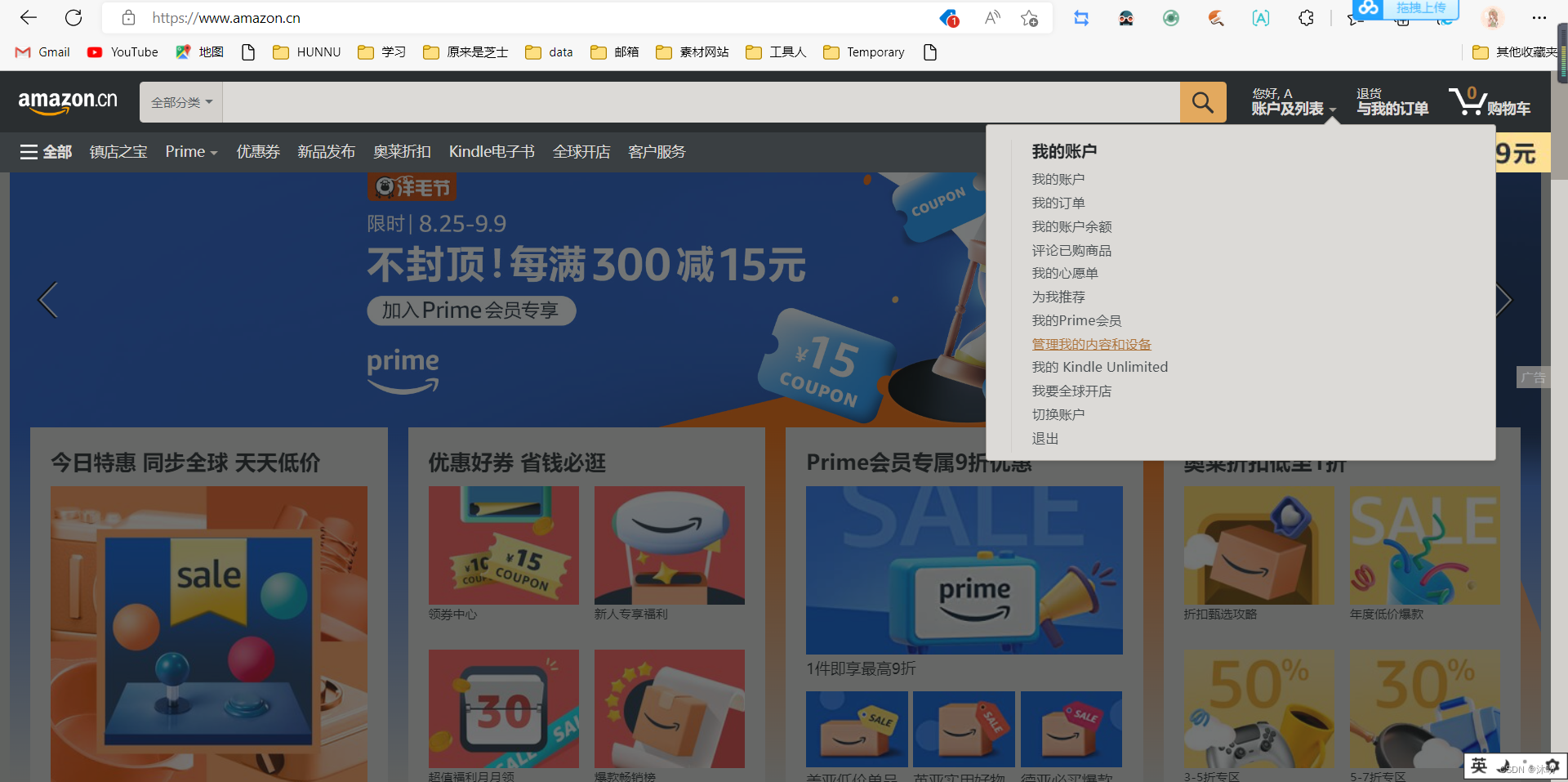The width and height of the screenshot is (1568, 782).
Task: Open browser Settings and more menu
Action: pos(1539,17)
